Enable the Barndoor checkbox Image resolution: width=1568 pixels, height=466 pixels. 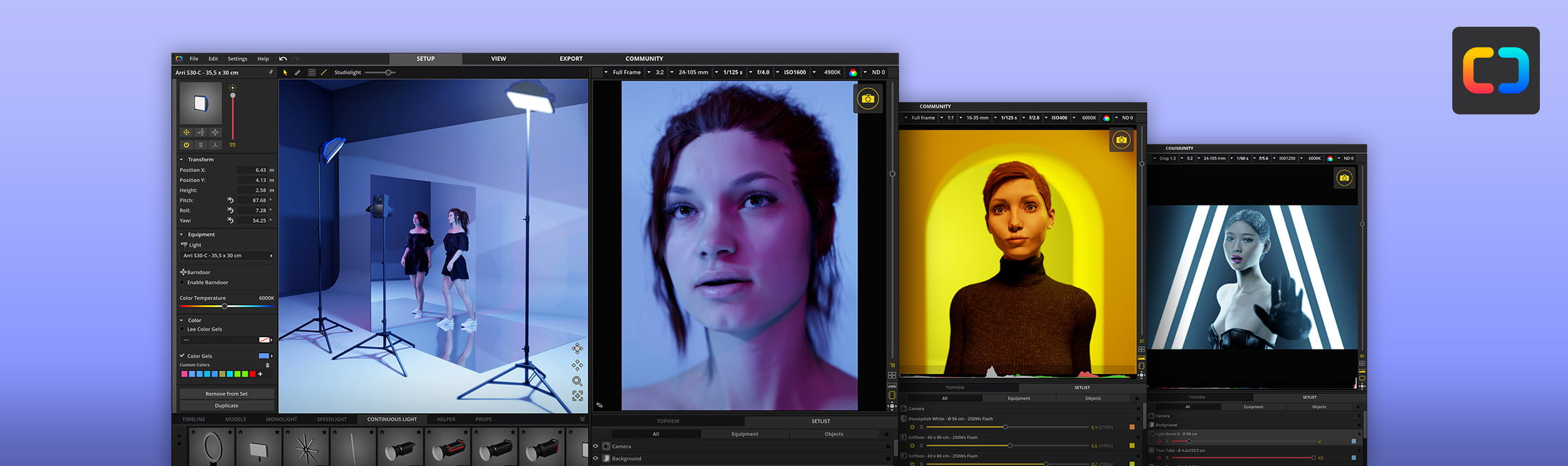[x=182, y=282]
